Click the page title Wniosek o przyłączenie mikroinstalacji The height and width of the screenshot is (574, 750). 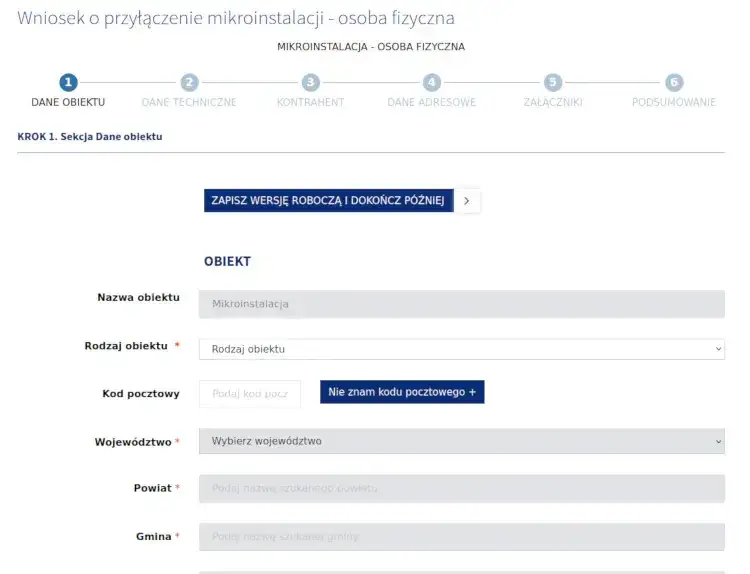pyautogui.click(x=236, y=18)
